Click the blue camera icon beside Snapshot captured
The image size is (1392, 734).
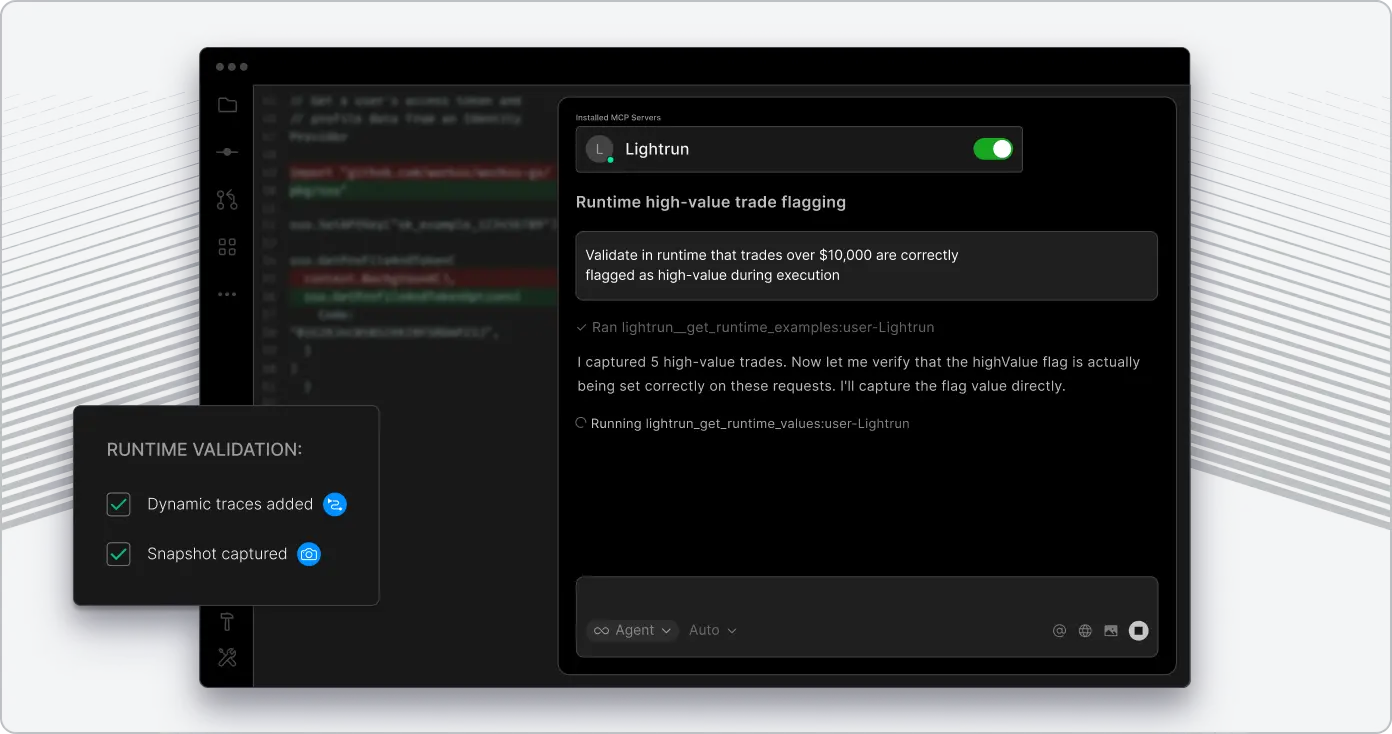(309, 554)
